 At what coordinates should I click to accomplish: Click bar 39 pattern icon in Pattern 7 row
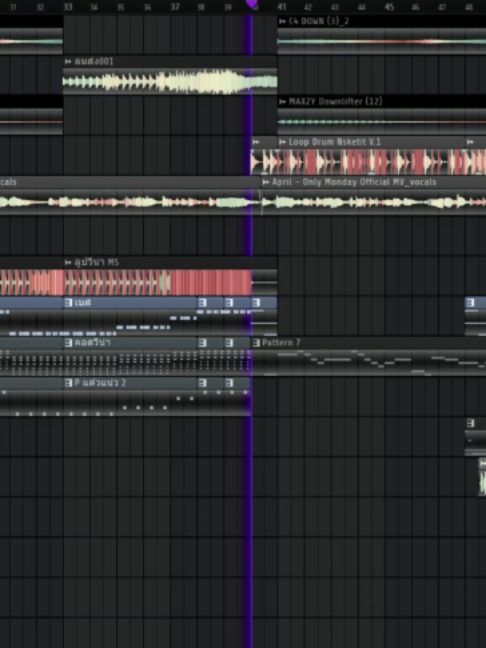point(229,343)
